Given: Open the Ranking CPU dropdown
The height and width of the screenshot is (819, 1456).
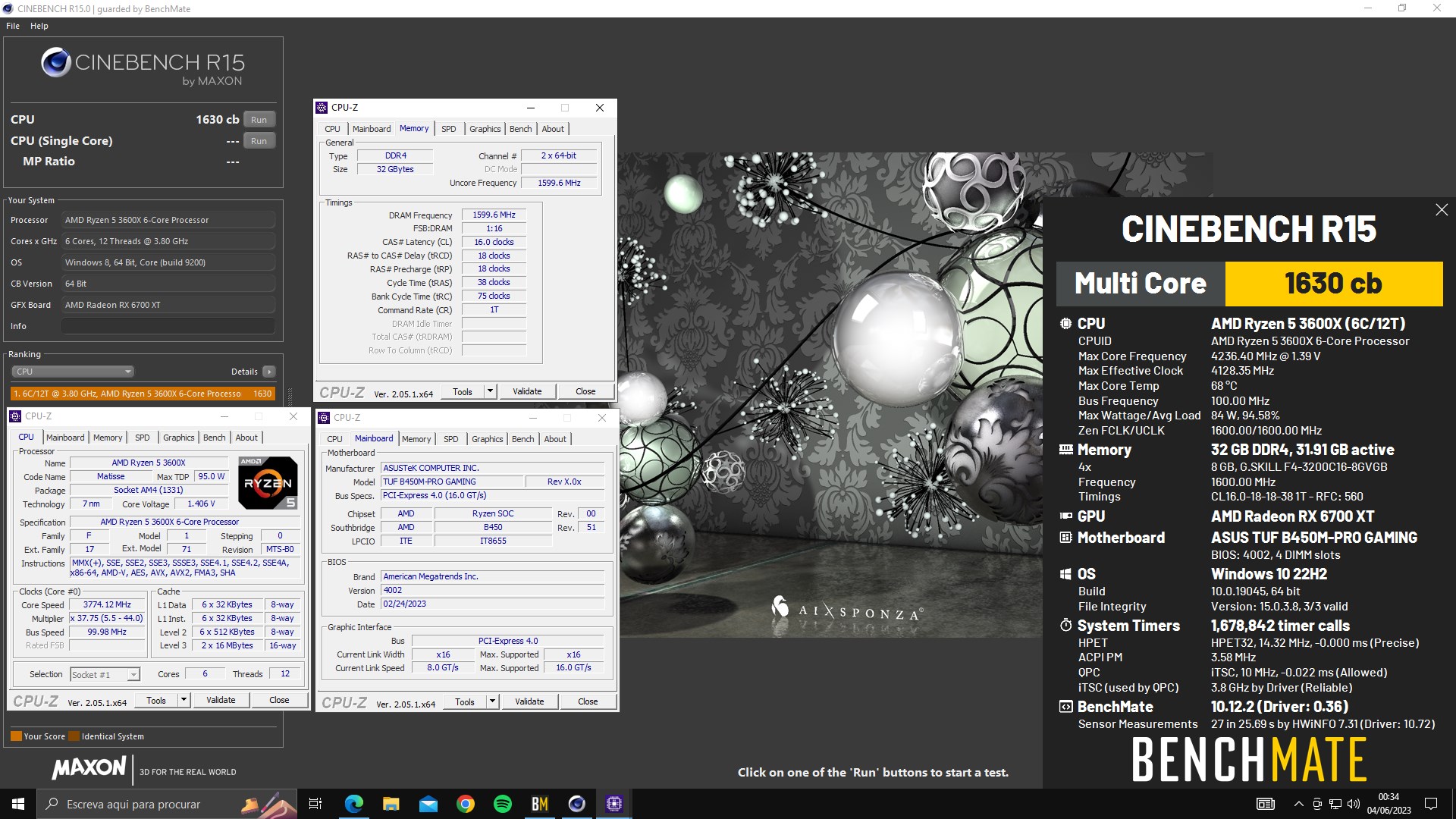Looking at the screenshot, I should click(73, 372).
